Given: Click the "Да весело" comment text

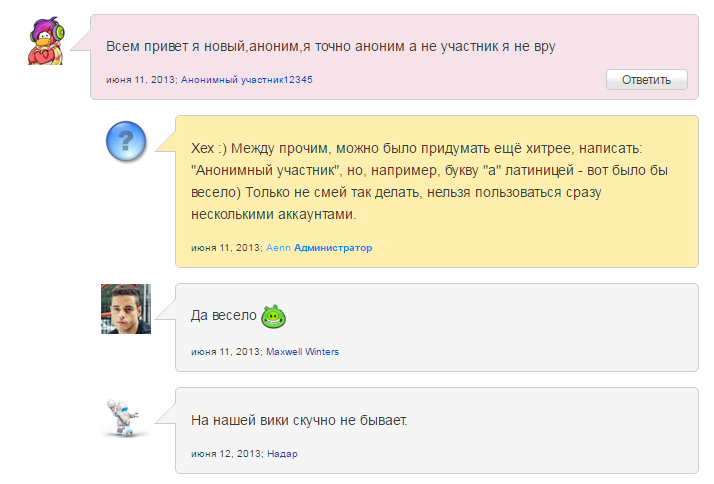Looking at the screenshot, I should [x=223, y=317].
